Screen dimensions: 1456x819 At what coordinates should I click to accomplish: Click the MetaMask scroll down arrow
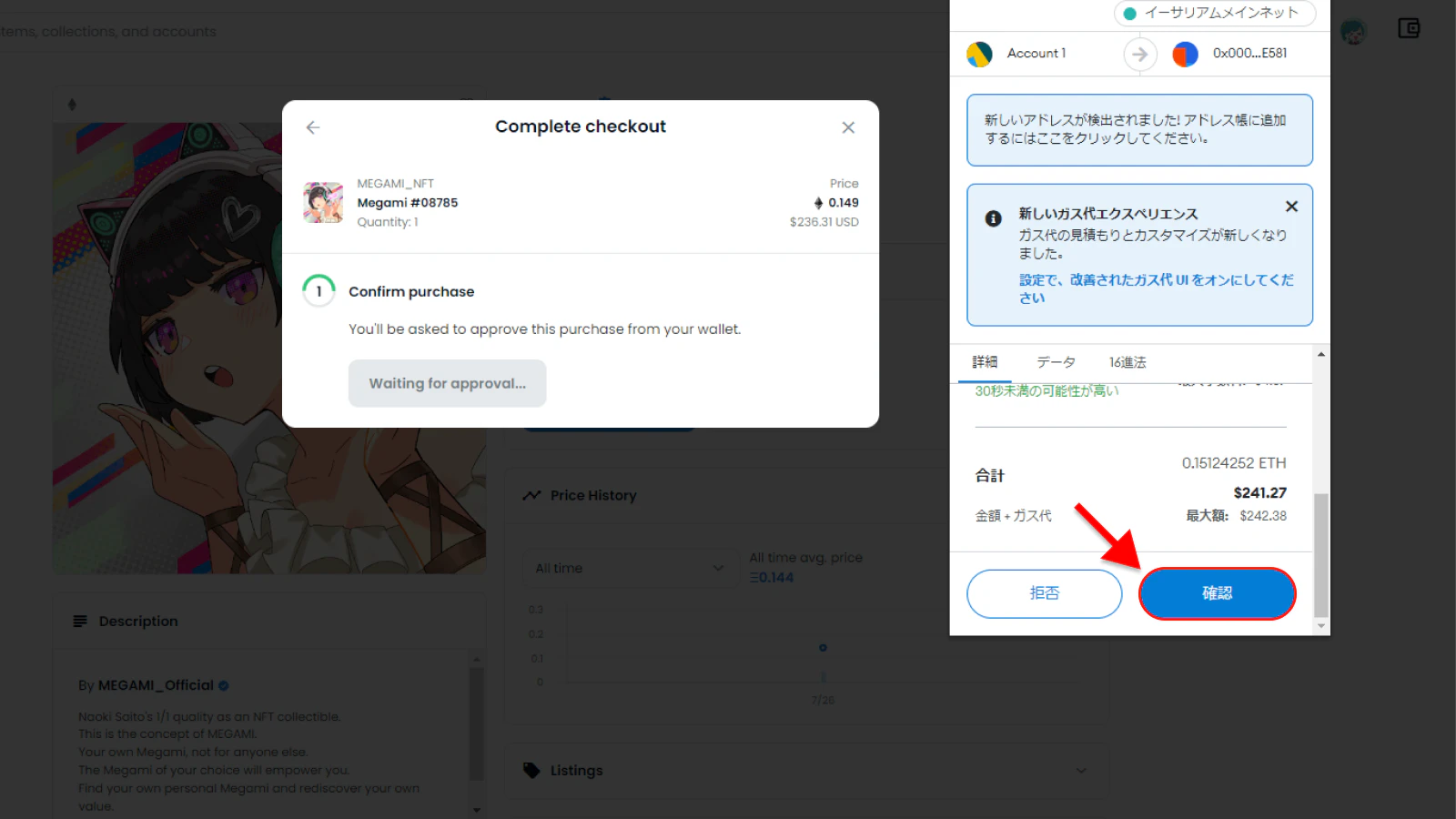coord(1321,626)
